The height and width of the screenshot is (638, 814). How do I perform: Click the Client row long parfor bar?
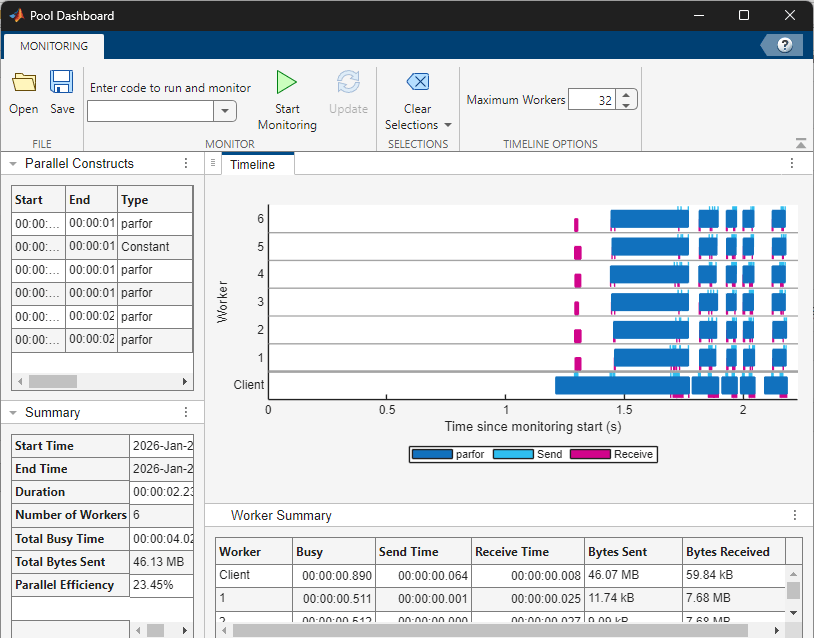tap(622, 386)
